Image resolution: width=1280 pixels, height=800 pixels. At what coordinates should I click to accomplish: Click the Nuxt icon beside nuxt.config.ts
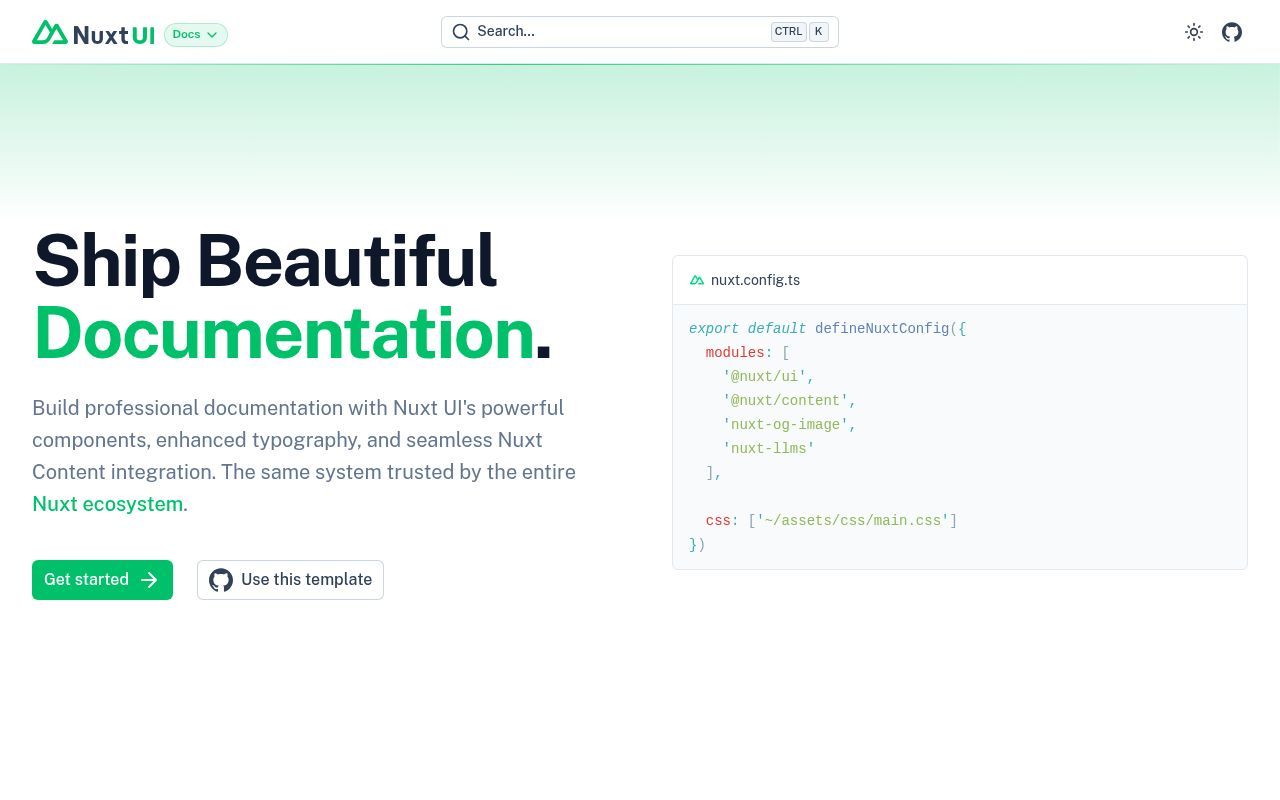(697, 280)
